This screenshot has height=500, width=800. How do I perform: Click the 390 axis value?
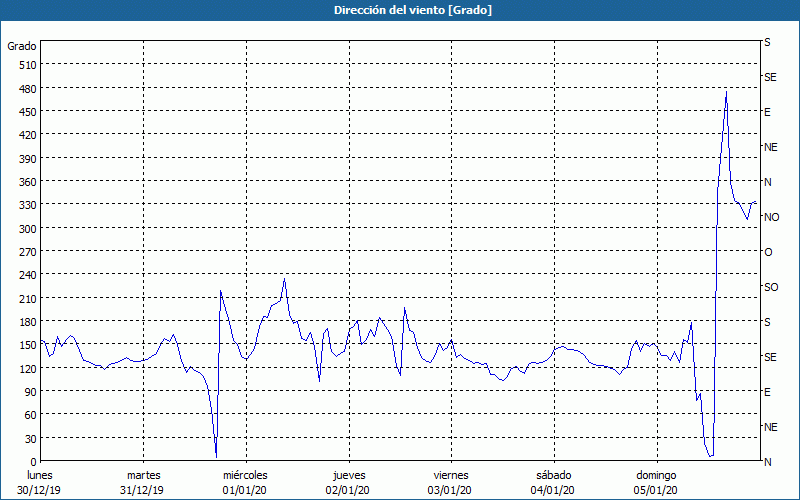[x=28, y=159]
